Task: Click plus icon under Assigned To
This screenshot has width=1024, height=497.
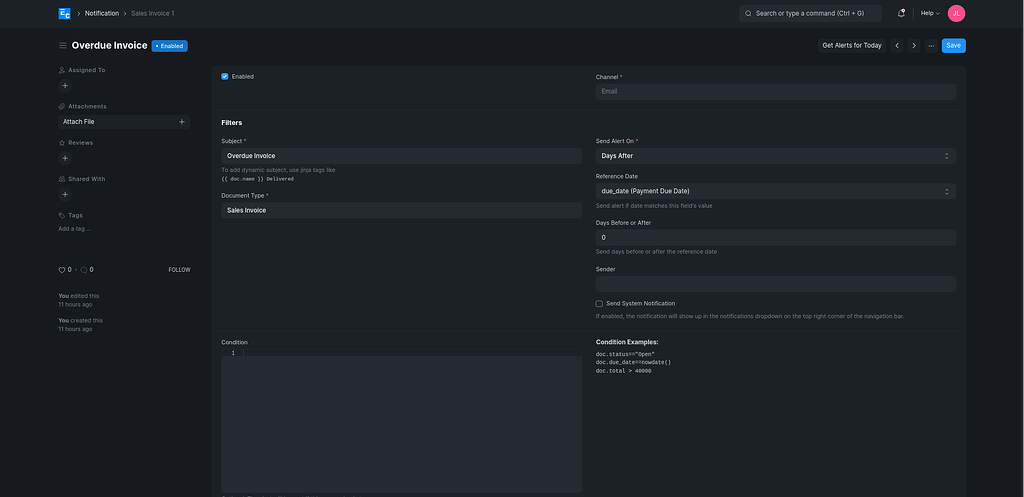Action: (65, 86)
